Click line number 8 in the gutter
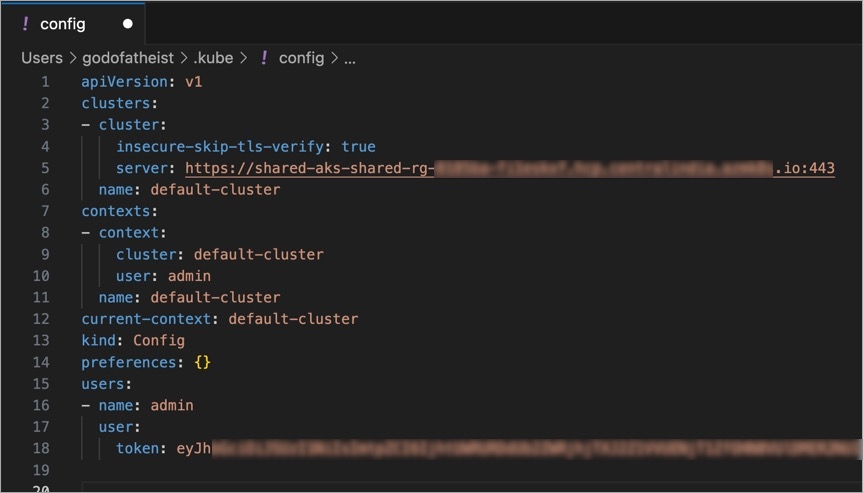Image resolution: width=863 pixels, height=493 pixels. pos(45,233)
